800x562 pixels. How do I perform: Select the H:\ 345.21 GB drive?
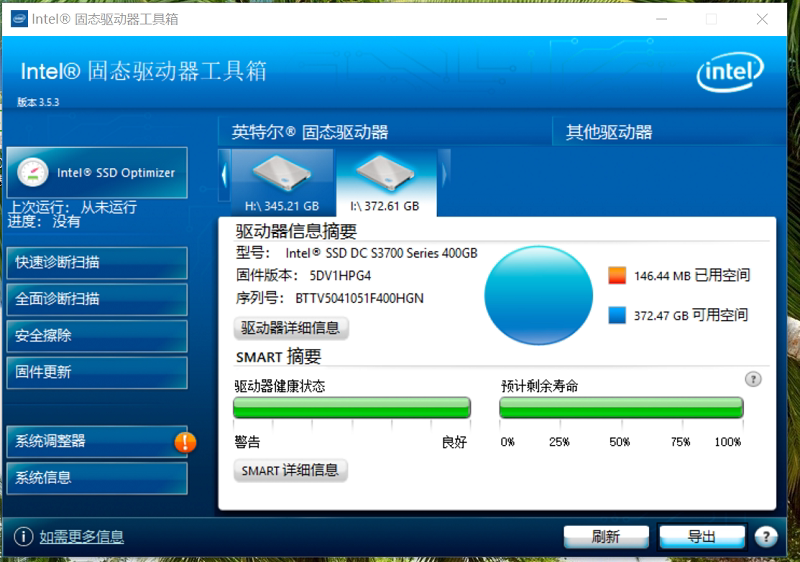pyautogui.click(x=282, y=183)
